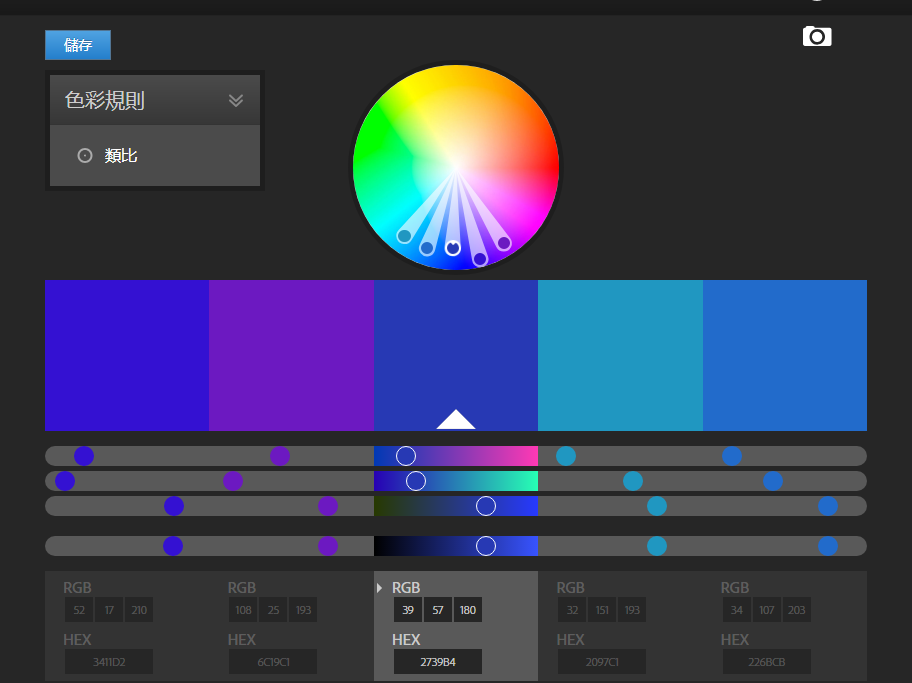Viewport: 912px width, 683px height.
Task: Click the disclosure triangle next to active RGB label
Action: pyautogui.click(x=380, y=588)
